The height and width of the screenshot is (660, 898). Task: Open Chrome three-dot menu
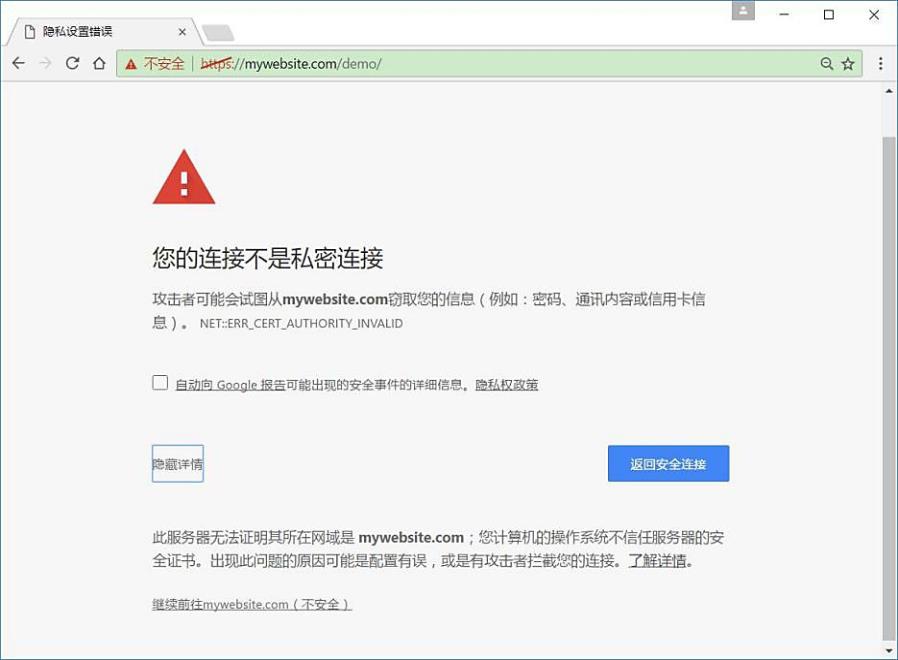pos(880,64)
